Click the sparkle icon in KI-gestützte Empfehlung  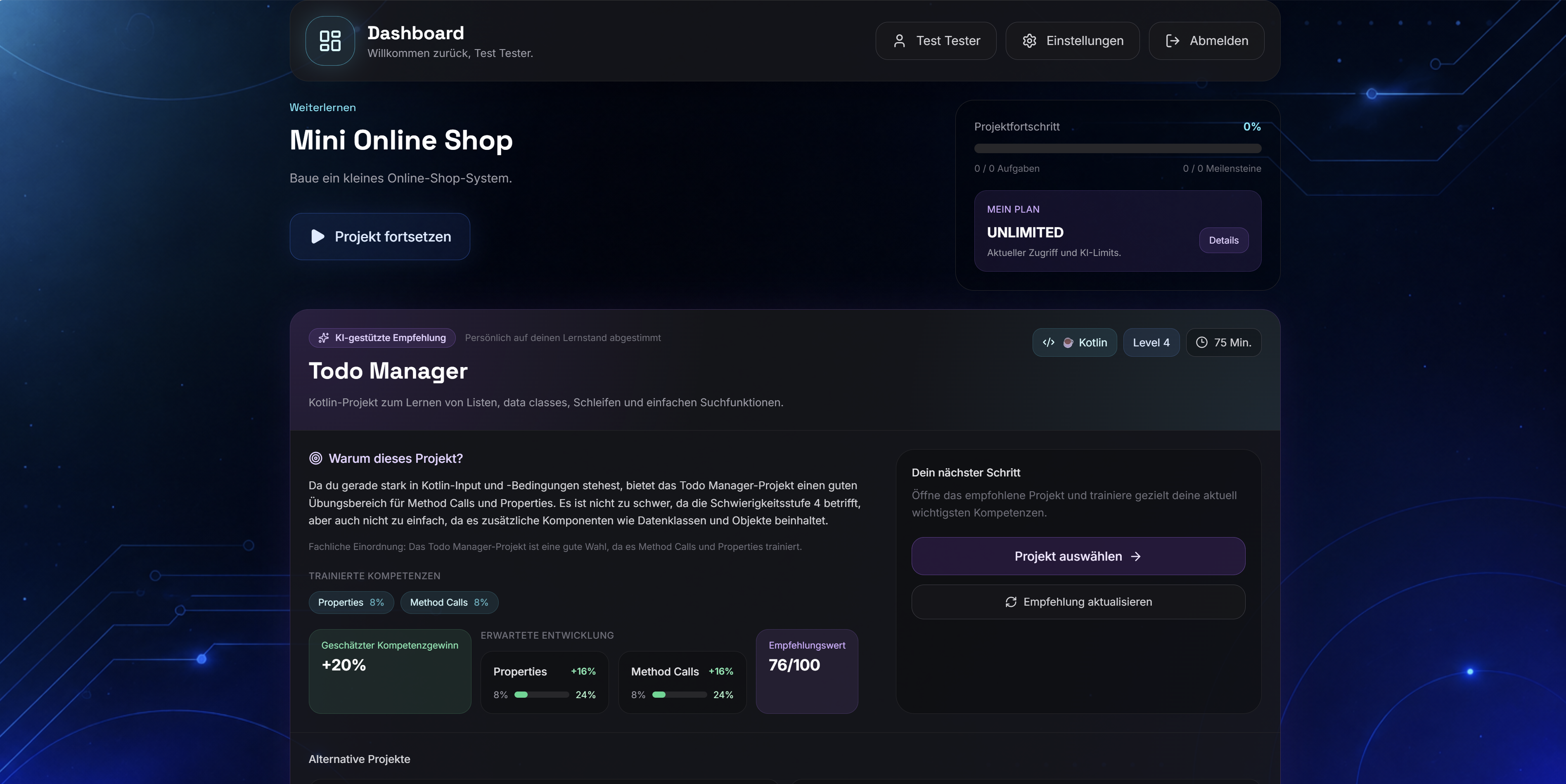click(x=324, y=338)
